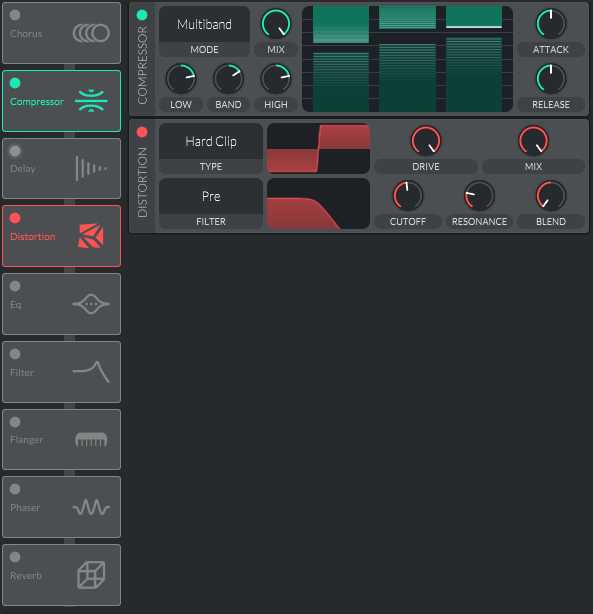Click the Phaser wave icon

tap(91, 507)
